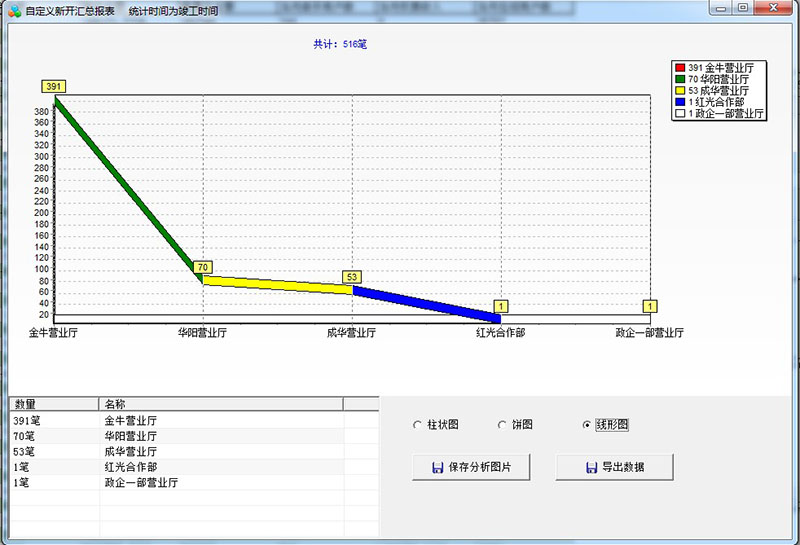Click the 共计: 516笔 chart title
The width and height of the screenshot is (800, 545).
tap(340, 44)
